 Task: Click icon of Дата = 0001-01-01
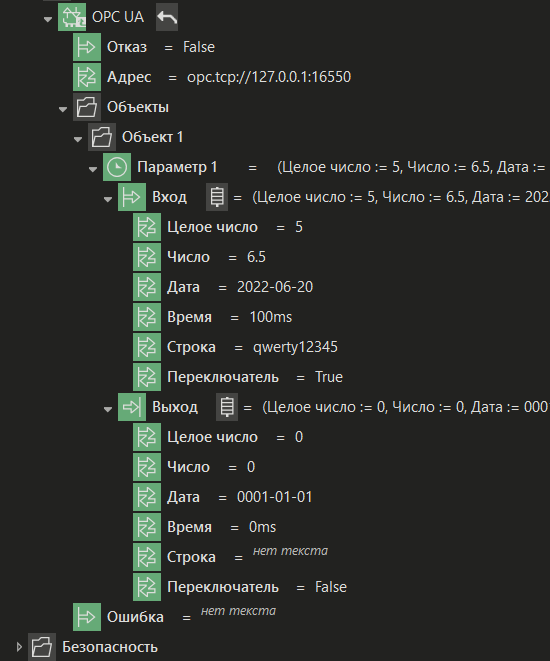[147, 497]
